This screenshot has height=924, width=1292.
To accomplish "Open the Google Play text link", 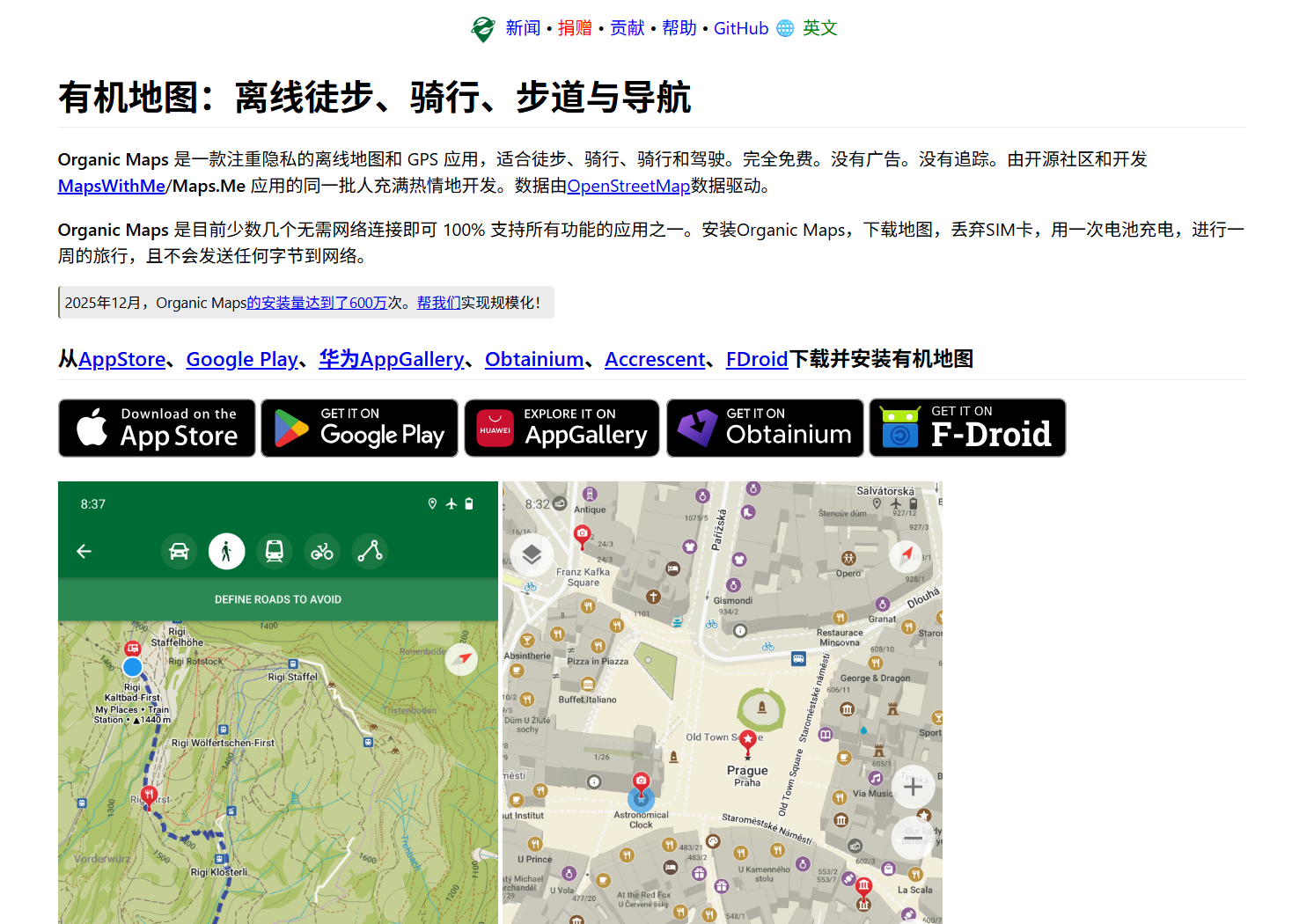I will pos(242,359).
